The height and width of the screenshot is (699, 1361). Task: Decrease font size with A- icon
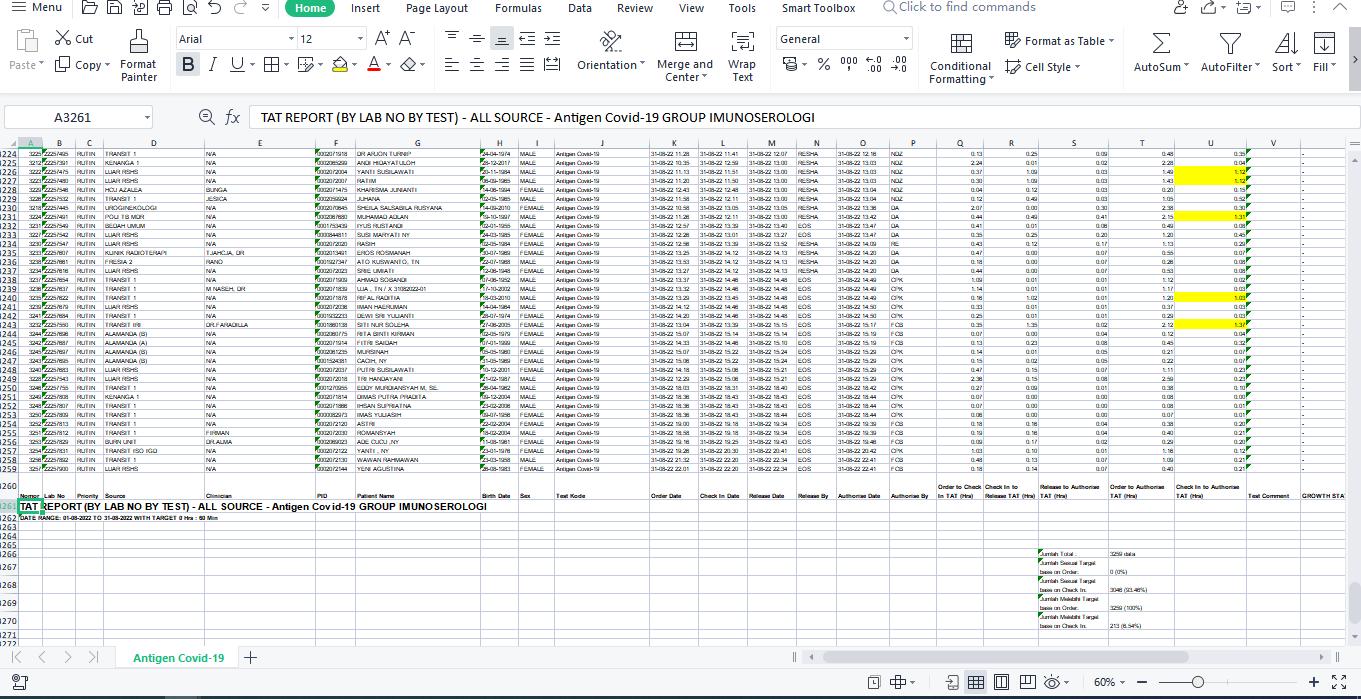pos(406,39)
